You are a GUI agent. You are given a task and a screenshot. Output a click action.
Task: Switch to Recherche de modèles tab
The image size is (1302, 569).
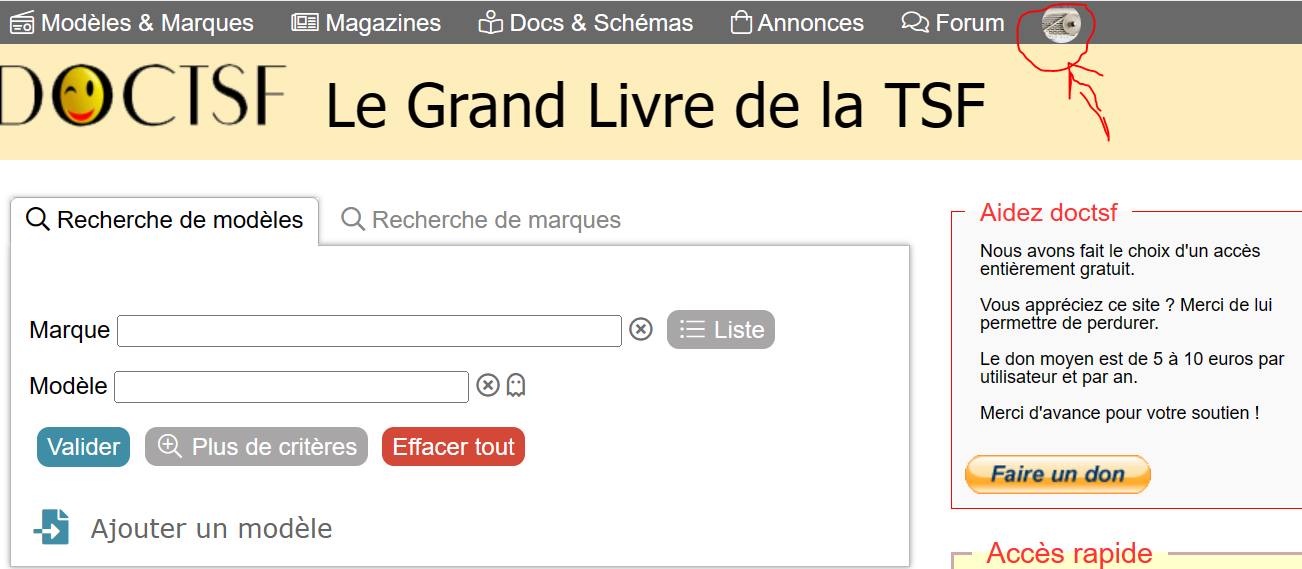click(165, 220)
